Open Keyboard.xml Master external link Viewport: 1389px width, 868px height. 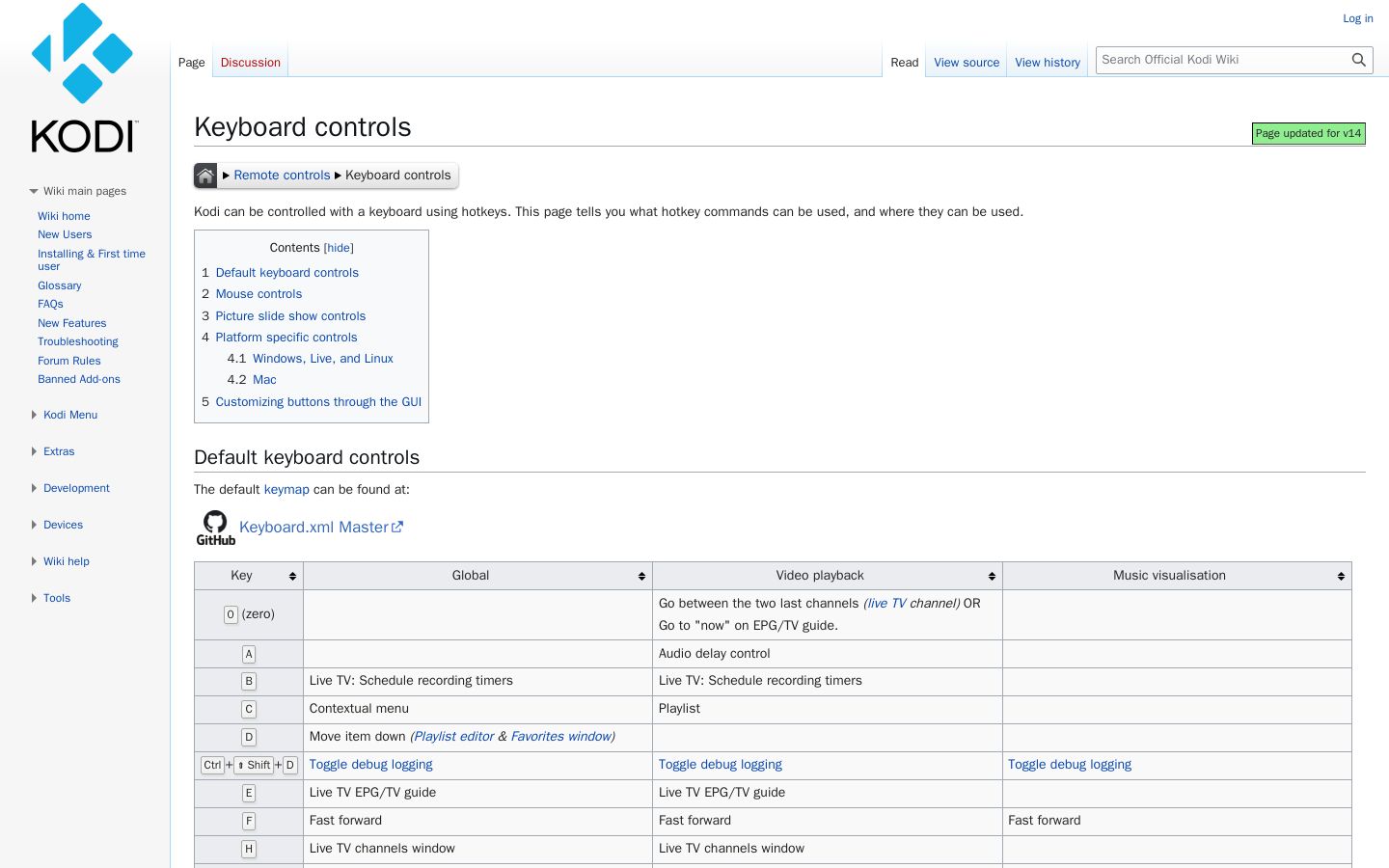click(321, 528)
